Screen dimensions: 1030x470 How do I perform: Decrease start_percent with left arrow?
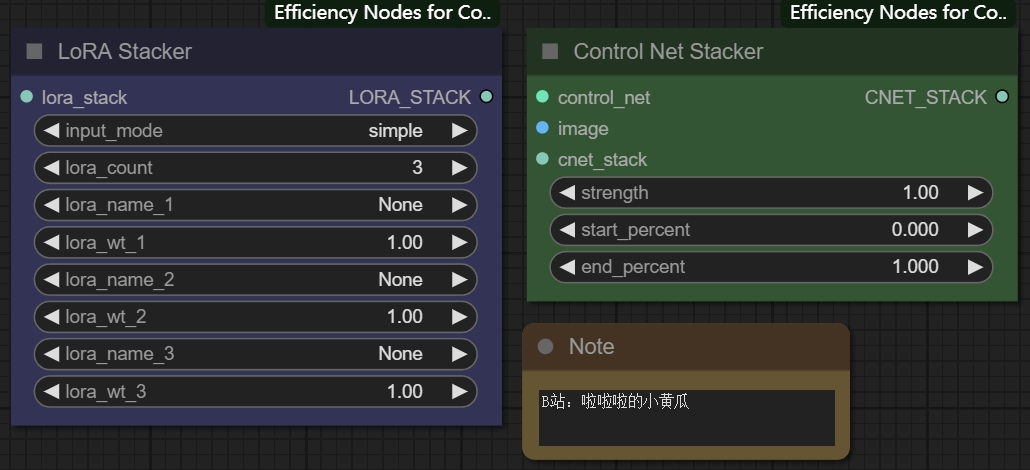(x=567, y=230)
